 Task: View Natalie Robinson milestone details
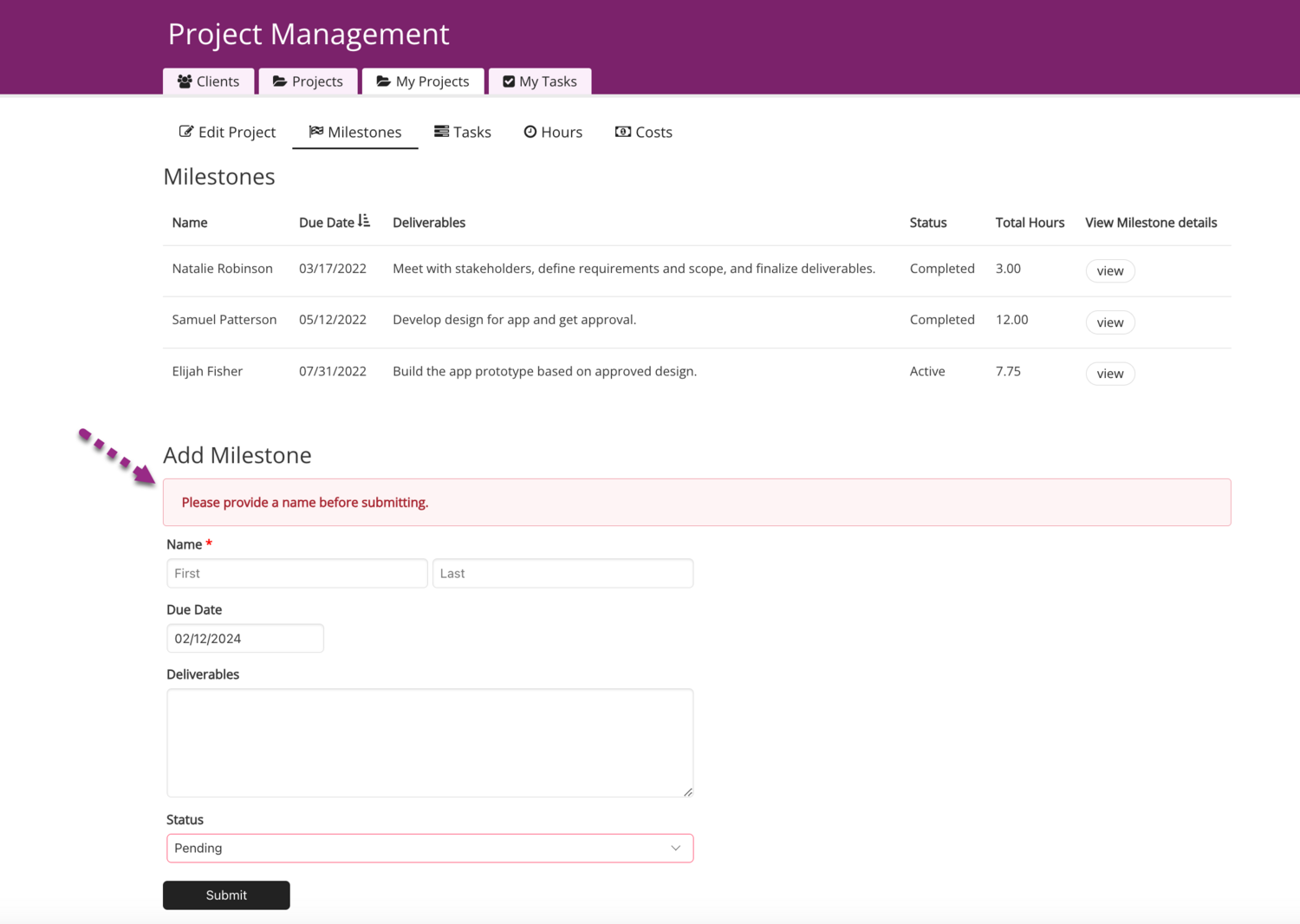click(x=1110, y=271)
